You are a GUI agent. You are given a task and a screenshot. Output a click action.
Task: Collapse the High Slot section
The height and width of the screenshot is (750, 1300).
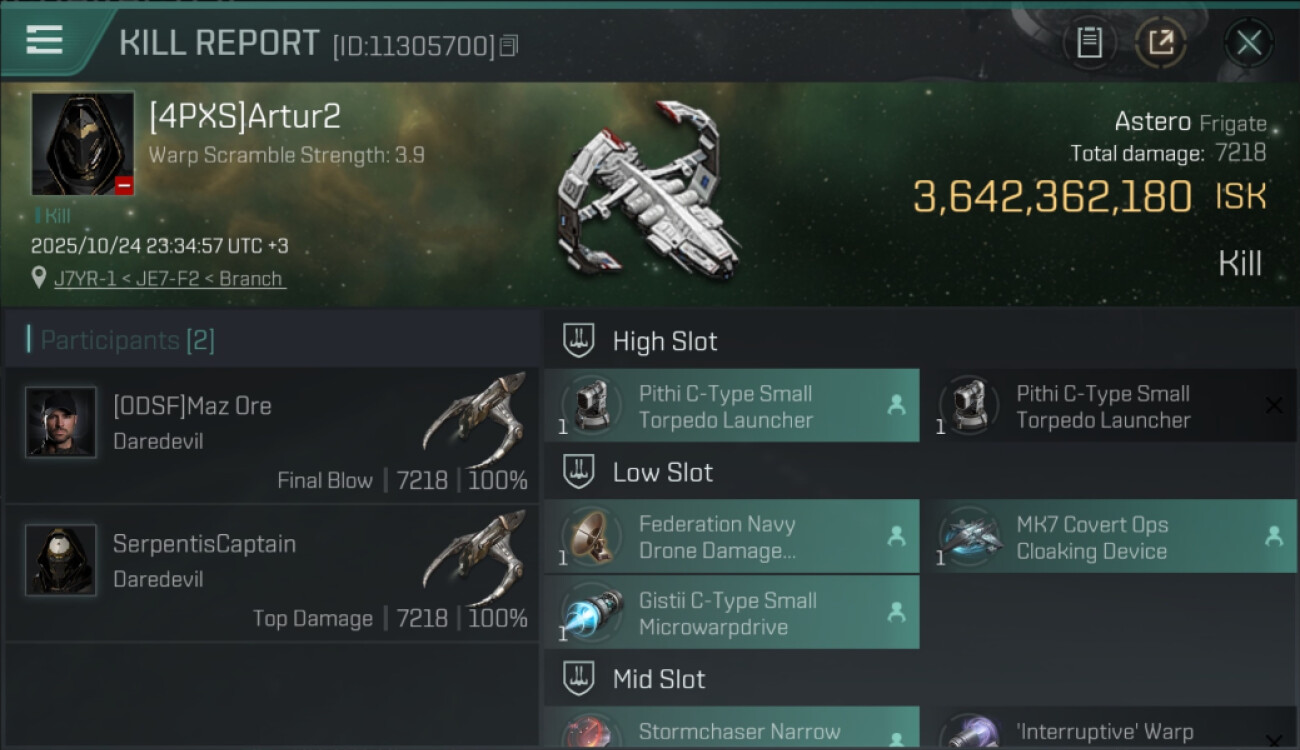[579, 341]
